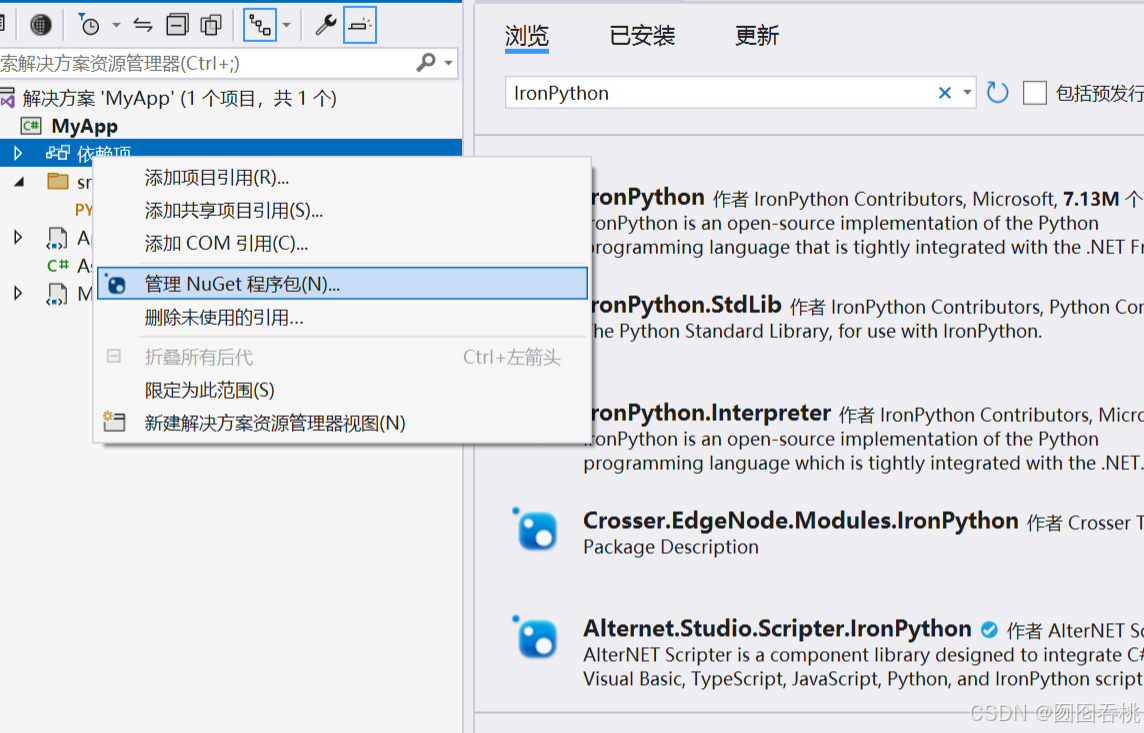Screen dimensions: 1144x733
Task: Open the dropdown next to the tree view button
Action: tap(287, 26)
